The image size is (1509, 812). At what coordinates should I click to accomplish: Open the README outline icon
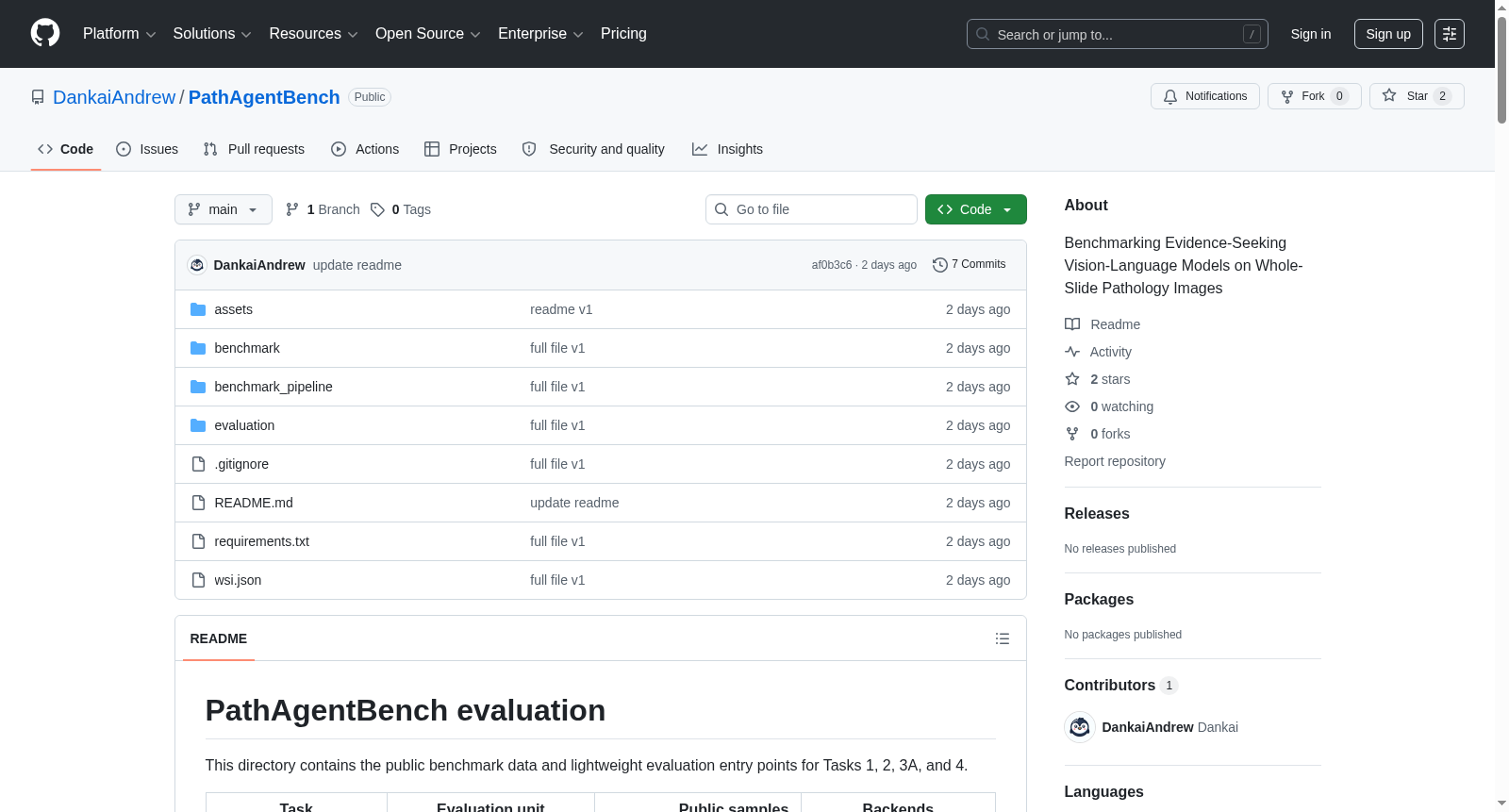(x=1003, y=638)
